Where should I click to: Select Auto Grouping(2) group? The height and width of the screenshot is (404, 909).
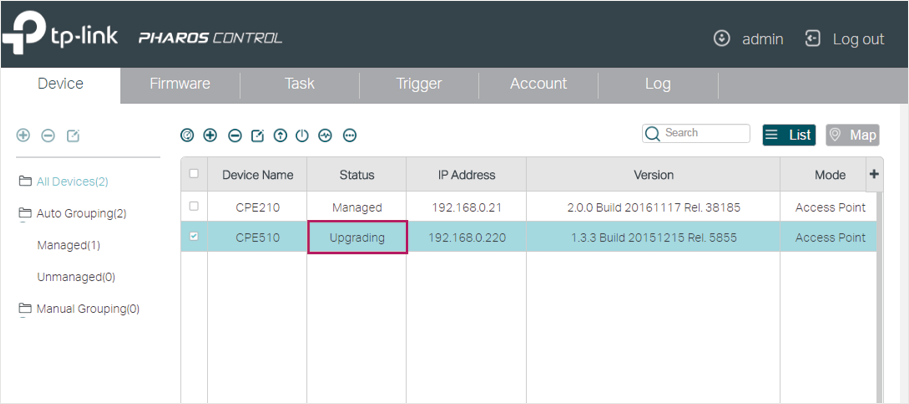(81, 214)
